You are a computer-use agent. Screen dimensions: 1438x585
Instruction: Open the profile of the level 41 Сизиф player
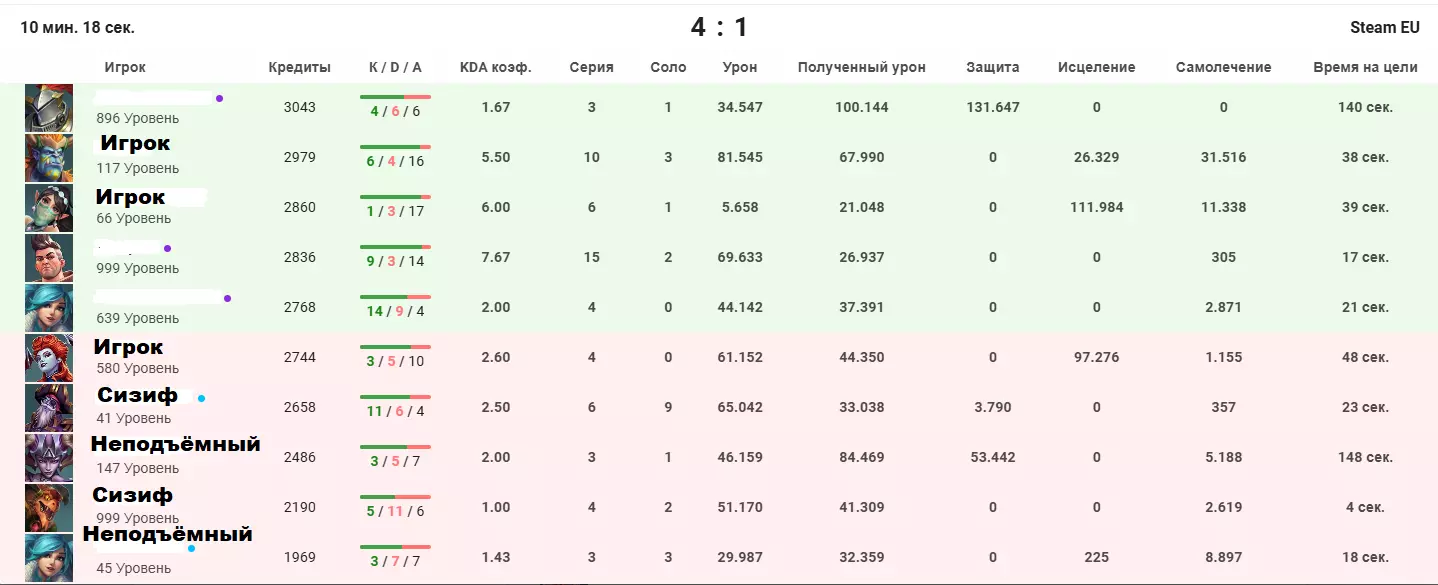click(137, 396)
